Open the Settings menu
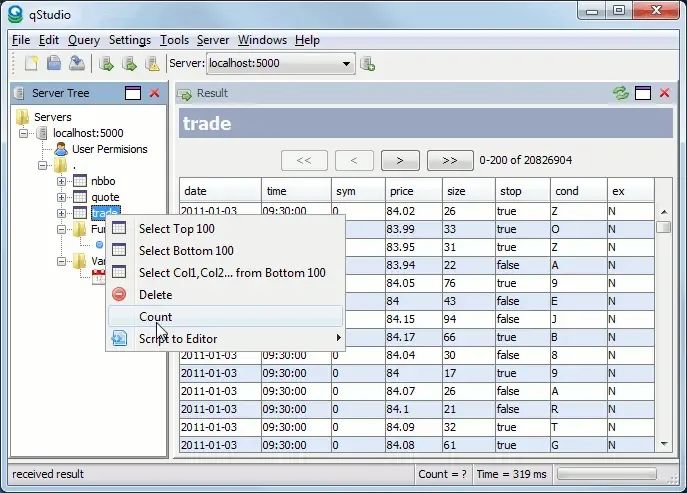The height and width of the screenshot is (493, 687). (130, 40)
